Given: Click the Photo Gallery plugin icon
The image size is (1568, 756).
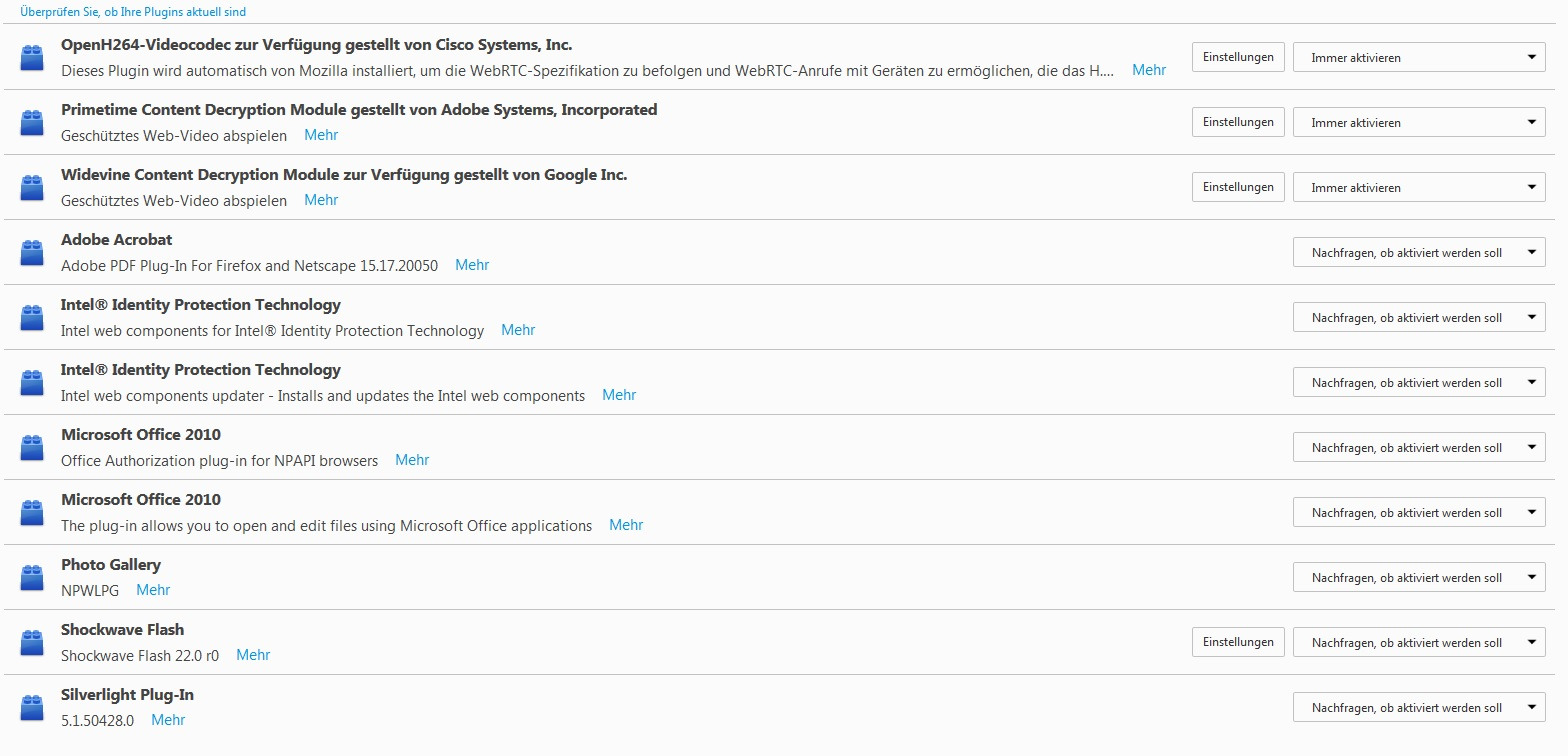Looking at the screenshot, I should pos(32,578).
